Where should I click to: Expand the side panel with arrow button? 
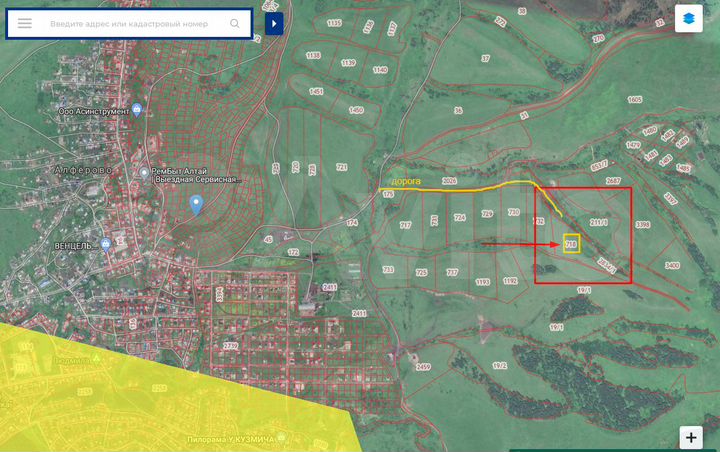274,23
